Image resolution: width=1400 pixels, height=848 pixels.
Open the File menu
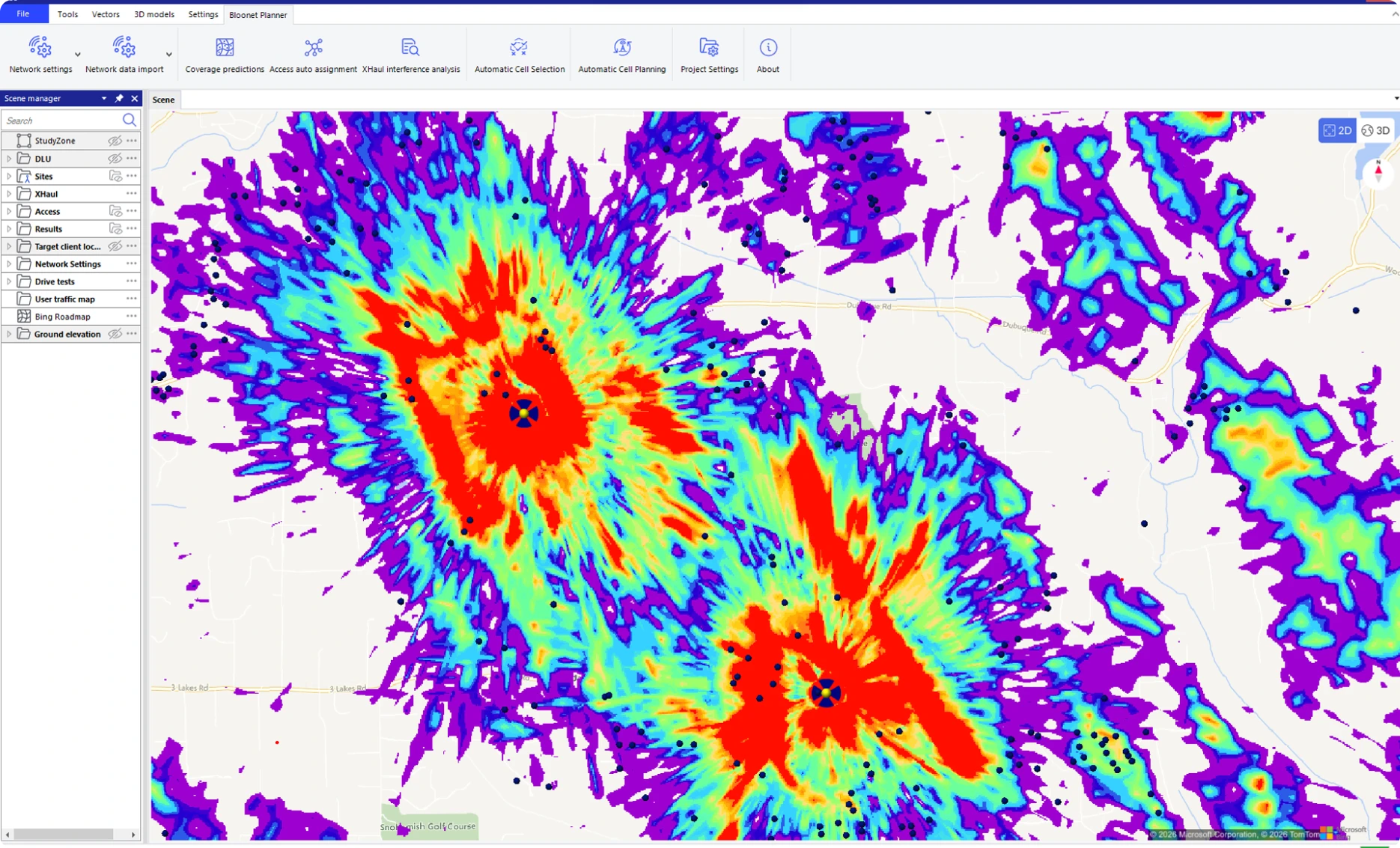pyautogui.click(x=23, y=13)
